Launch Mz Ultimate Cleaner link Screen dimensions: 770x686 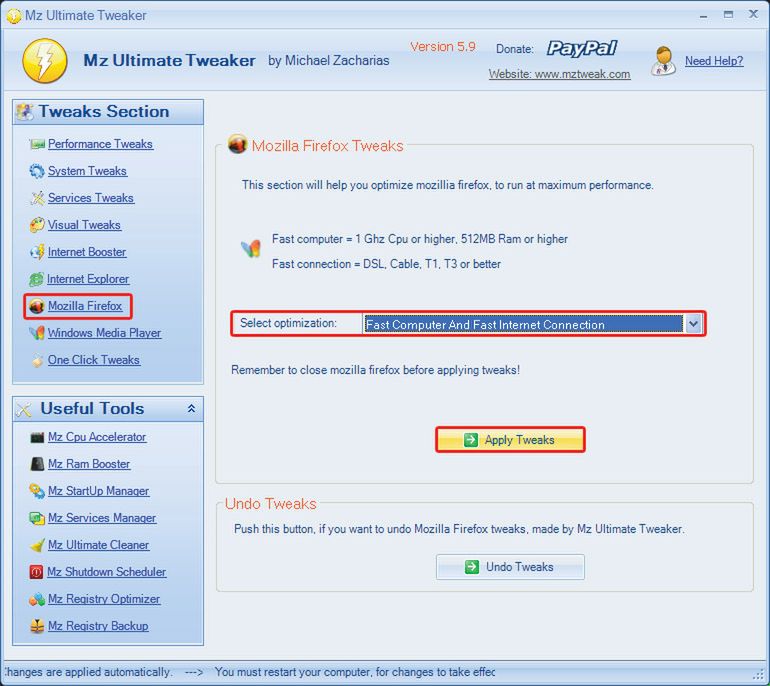click(x=98, y=545)
